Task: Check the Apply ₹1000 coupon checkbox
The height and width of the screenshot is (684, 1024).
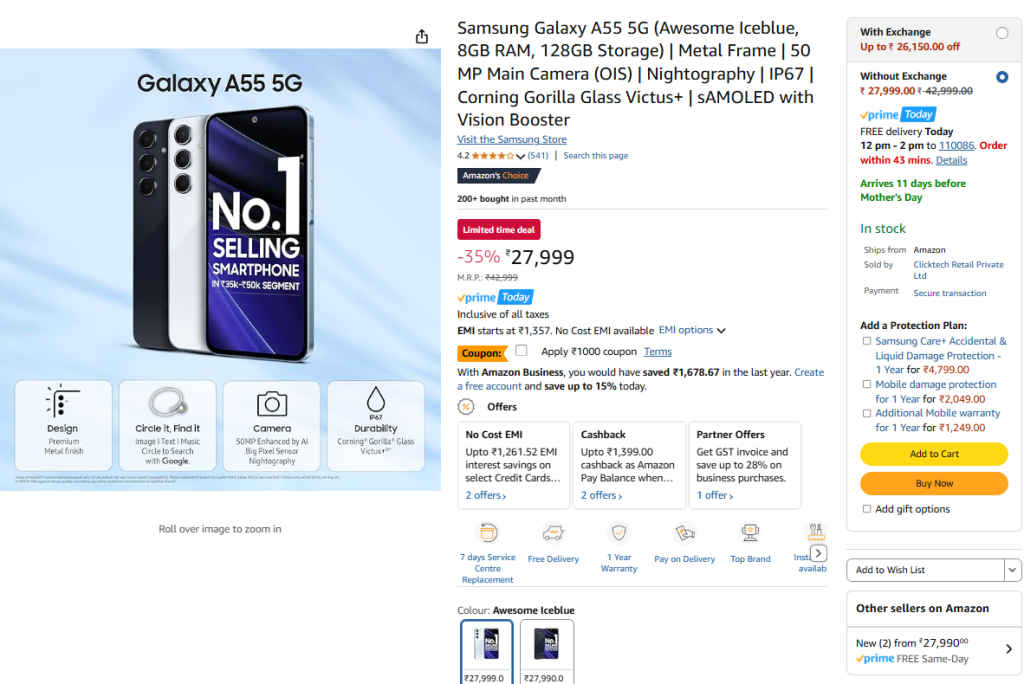Action: click(x=521, y=351)
